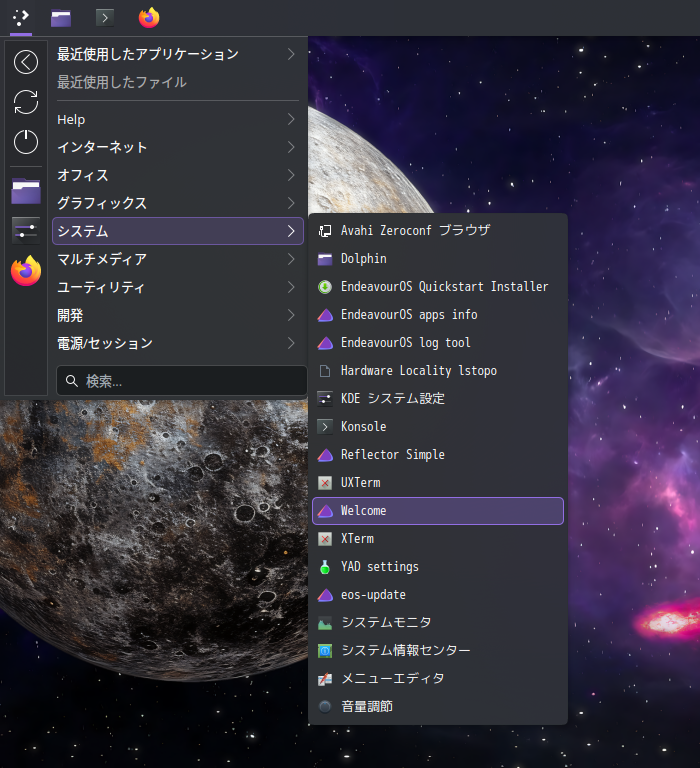
Task: Click the システムモニタ chart icon
Action: coord(325,623)
